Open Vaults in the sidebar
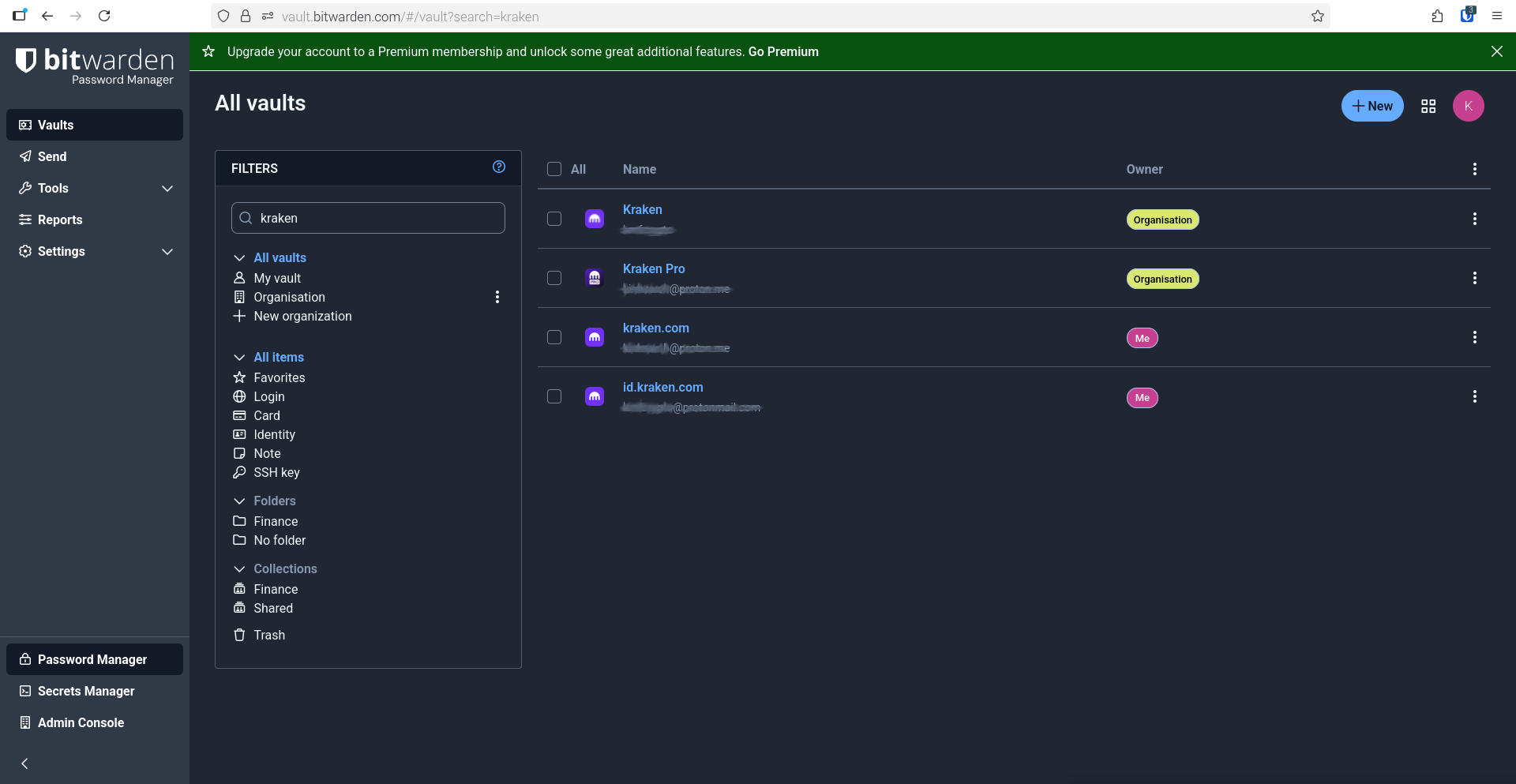 [95, 125]
